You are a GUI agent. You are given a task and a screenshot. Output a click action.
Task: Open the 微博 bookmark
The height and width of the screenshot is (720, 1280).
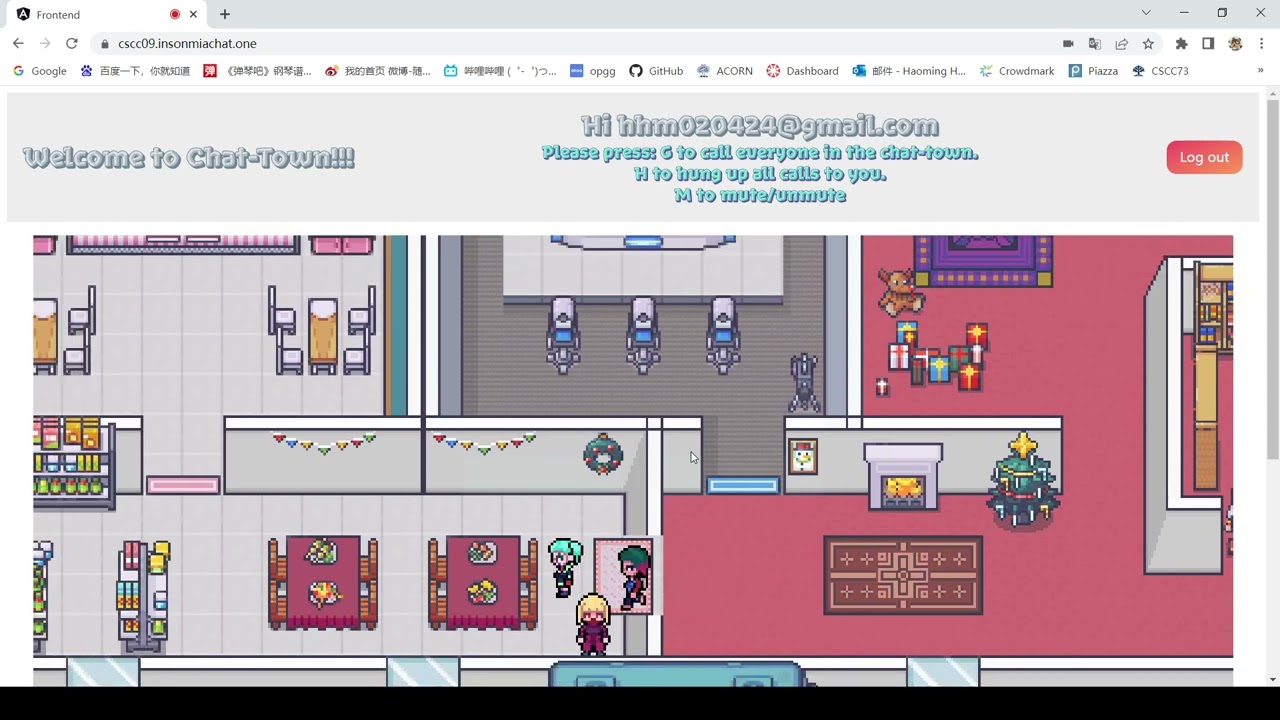coord(378,71)
